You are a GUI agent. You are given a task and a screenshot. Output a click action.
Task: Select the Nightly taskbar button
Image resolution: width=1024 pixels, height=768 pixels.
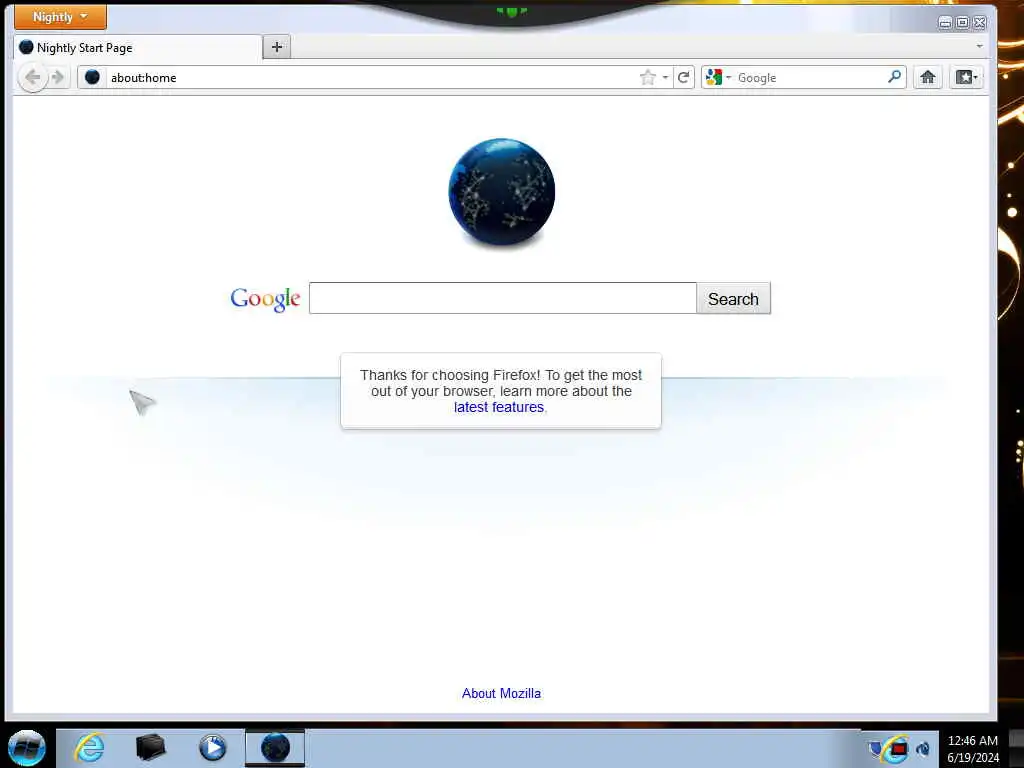[x=275, y=748]
